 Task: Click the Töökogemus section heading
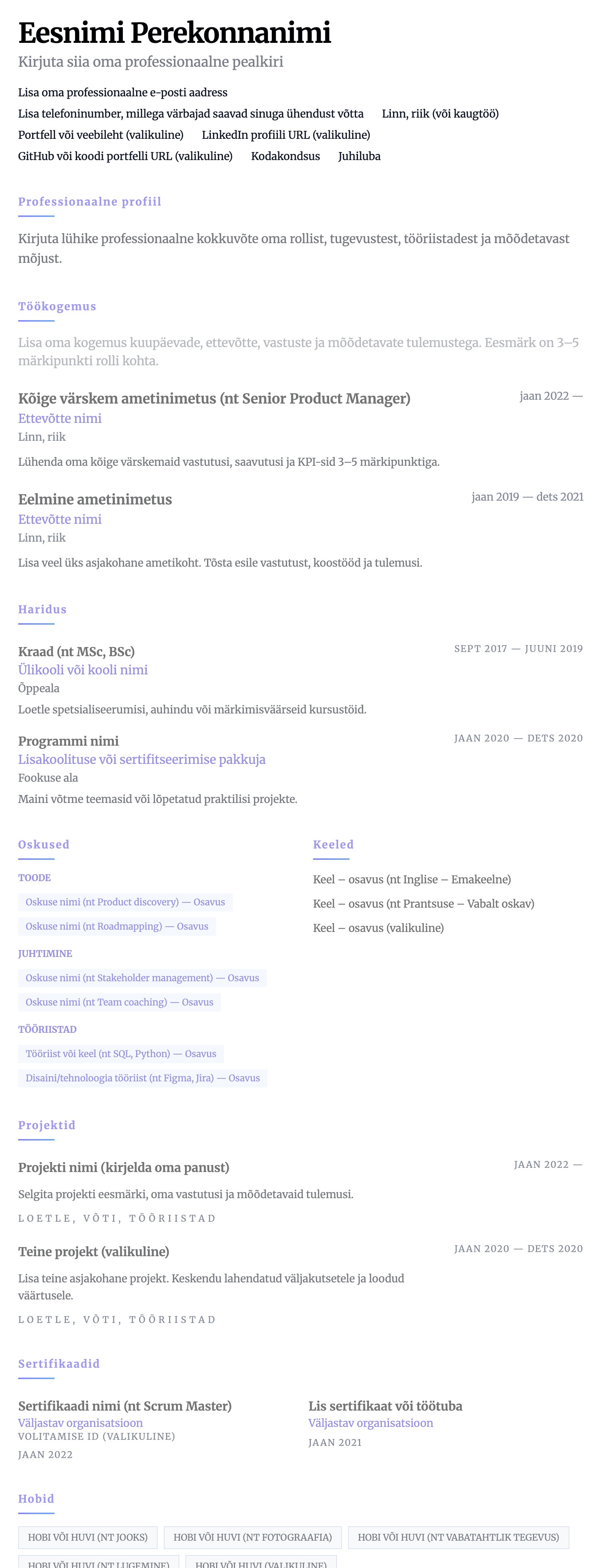(57, 306)
